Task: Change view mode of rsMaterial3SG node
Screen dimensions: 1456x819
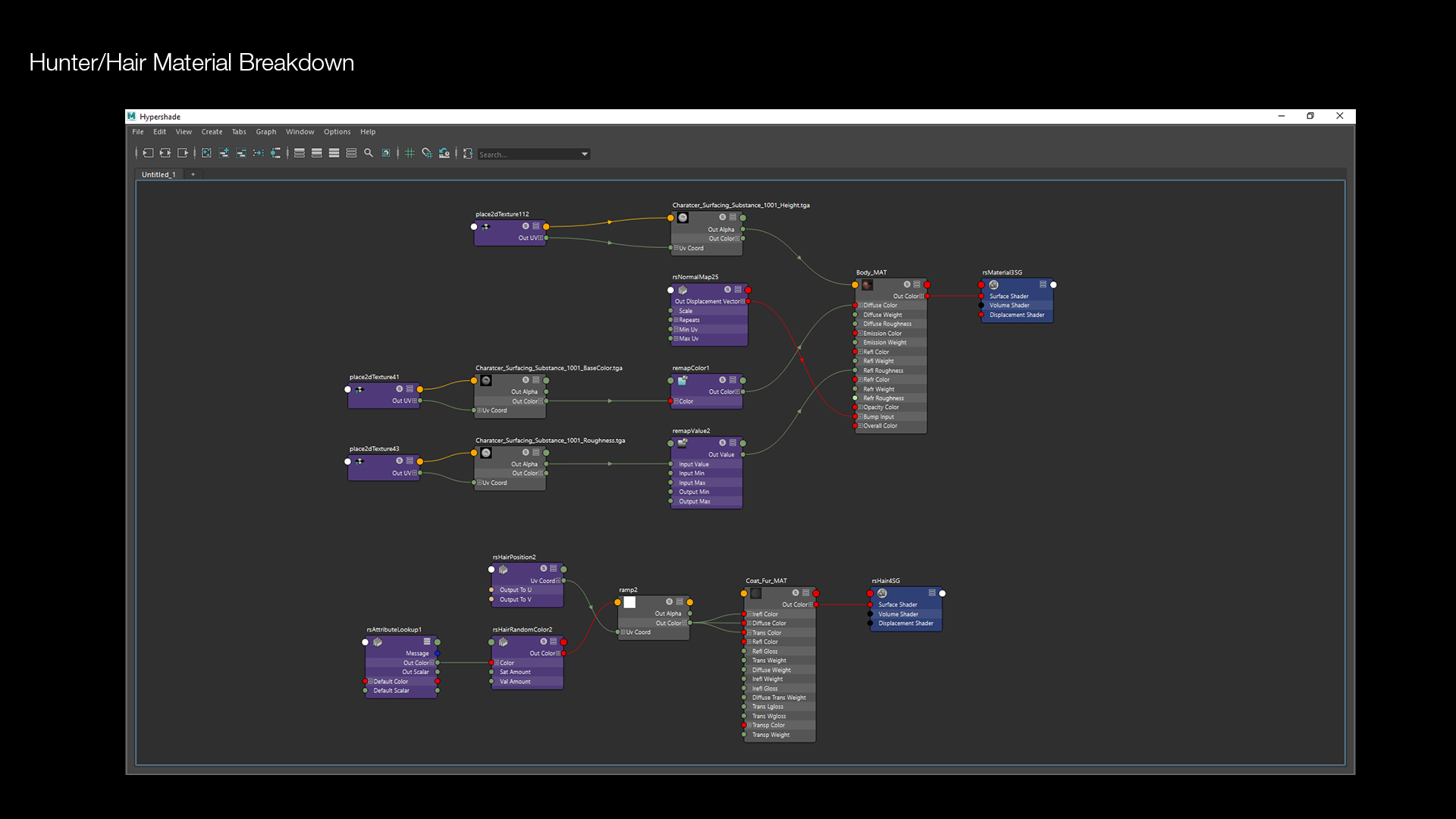Action: coord(1043,284)
